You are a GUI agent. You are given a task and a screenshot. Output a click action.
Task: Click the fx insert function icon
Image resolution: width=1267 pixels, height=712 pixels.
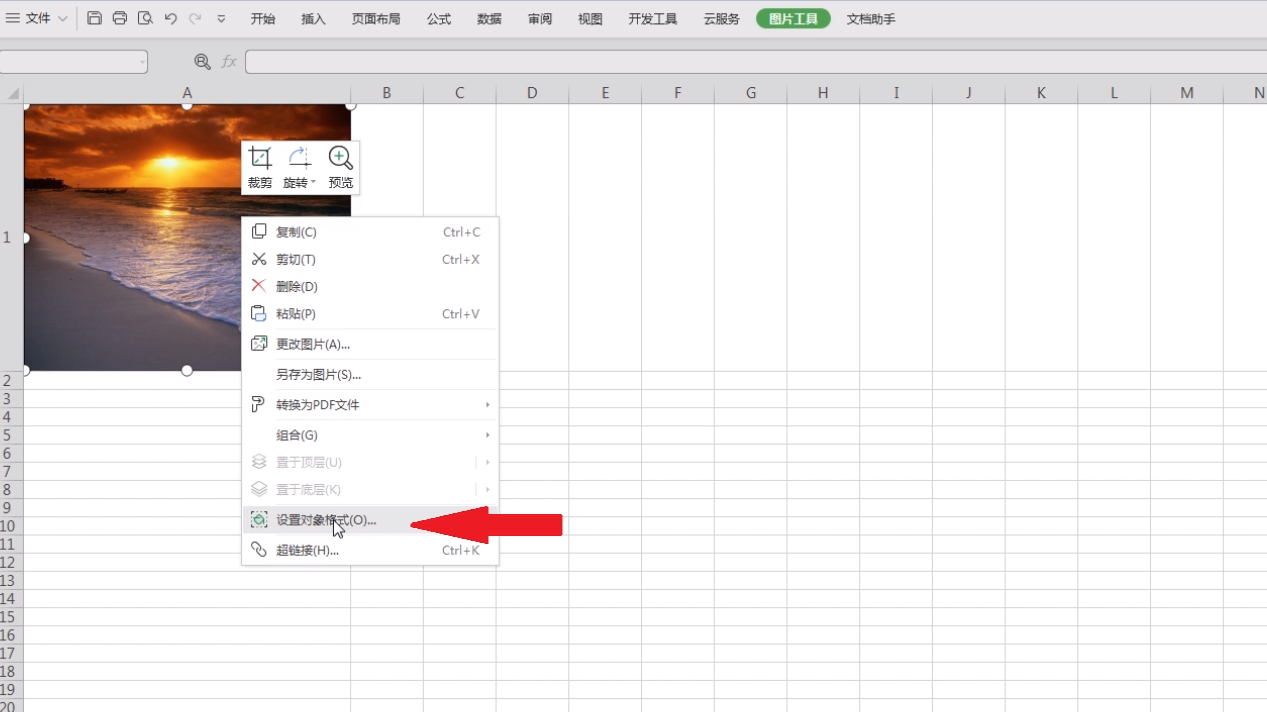click(229, 62)
